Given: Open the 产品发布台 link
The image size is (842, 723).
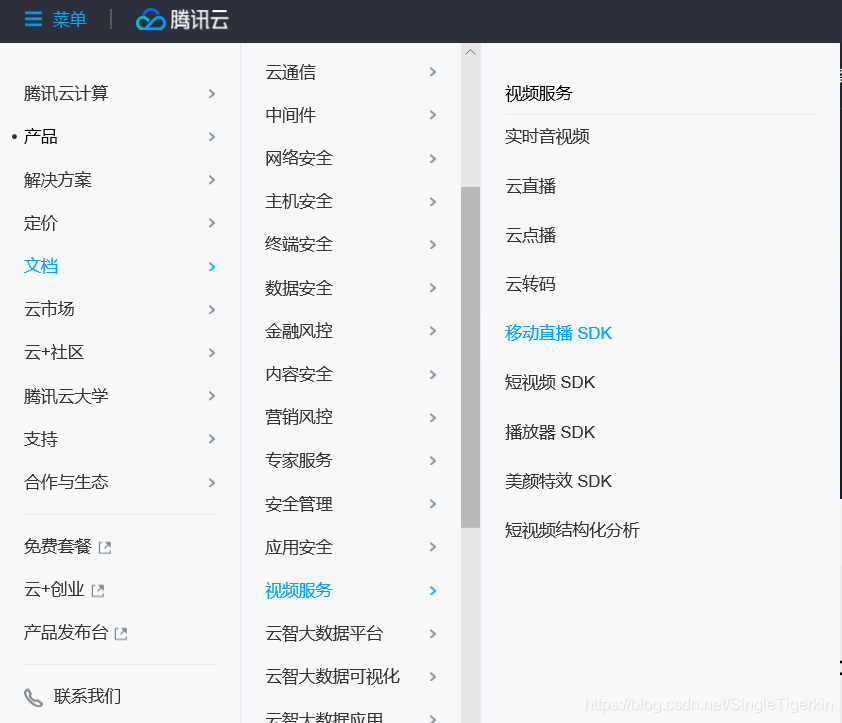Looking at the screenshot, I should (x=66, y=632).
